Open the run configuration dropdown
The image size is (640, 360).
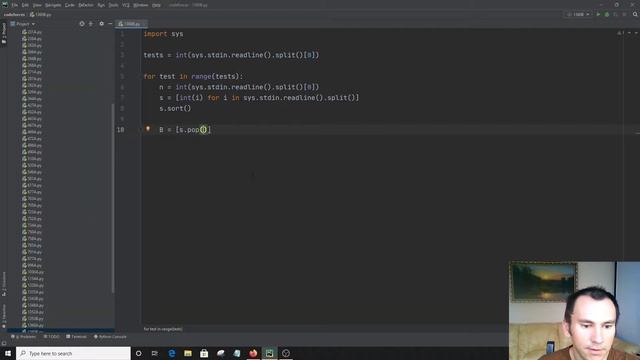[578, 15]
